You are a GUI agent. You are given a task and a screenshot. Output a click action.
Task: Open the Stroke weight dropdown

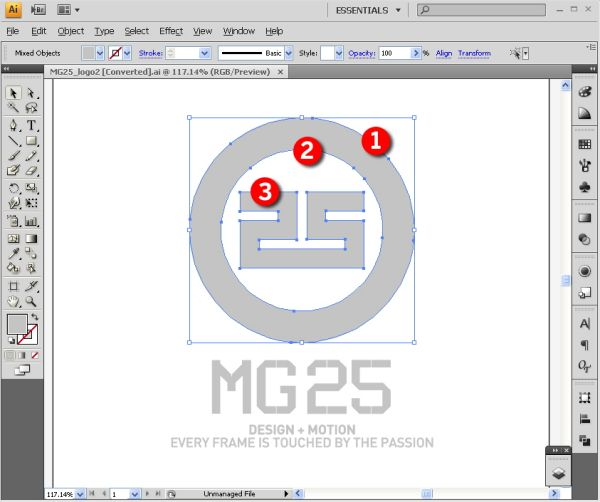[205, 53]
